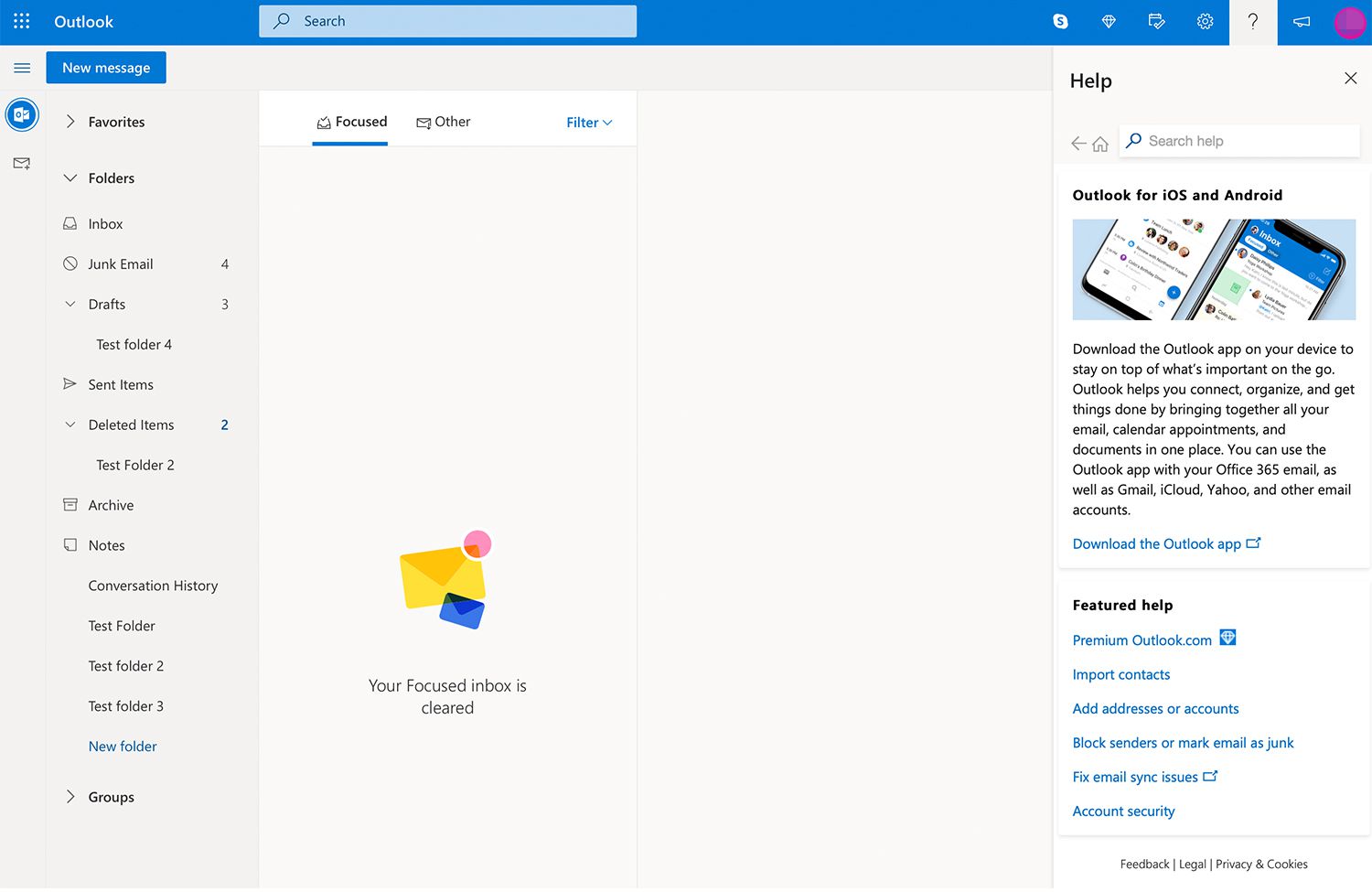1372x892 pixels.
Task: Collapse the Drafts folder chevron
Action: tap(70, 304)
